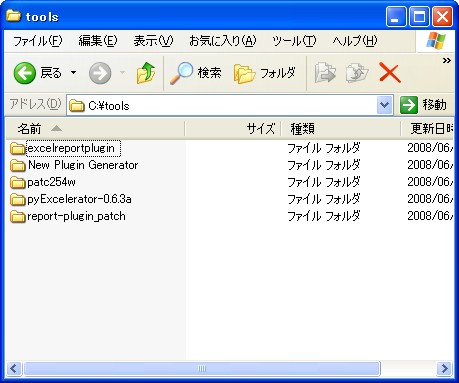The image size is (459, 383).
Task: Go up one folder level icon
Action: [146, 73]
